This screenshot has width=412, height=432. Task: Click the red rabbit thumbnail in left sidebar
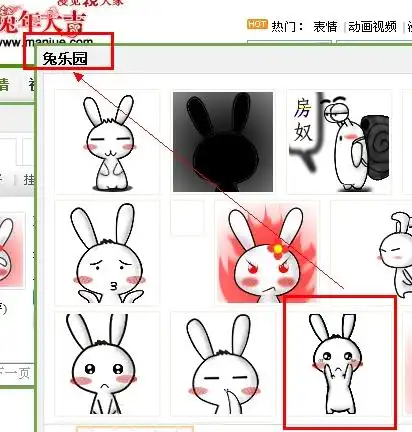(x=12, y=250)
